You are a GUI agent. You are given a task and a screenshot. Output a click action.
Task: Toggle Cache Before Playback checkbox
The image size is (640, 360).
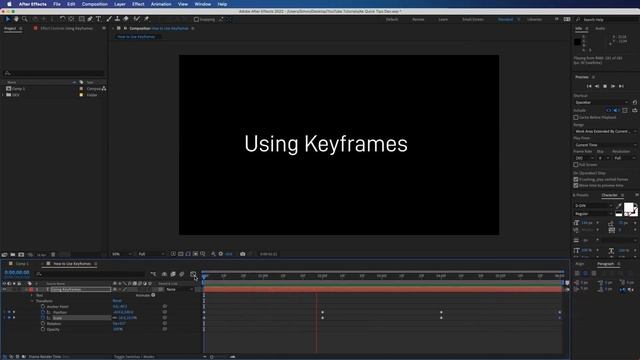(576, 118)
